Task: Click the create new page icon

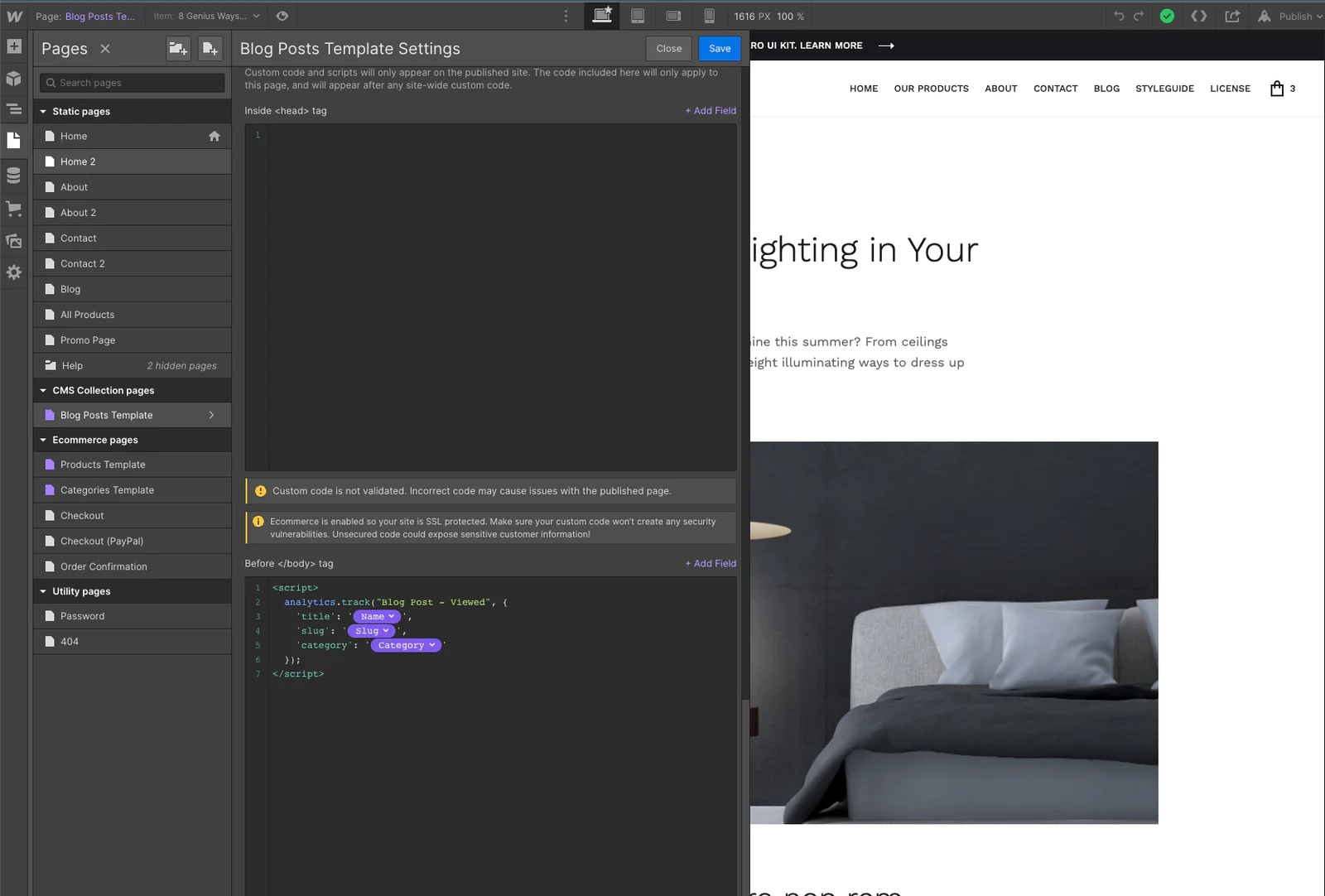Action: 210,49
